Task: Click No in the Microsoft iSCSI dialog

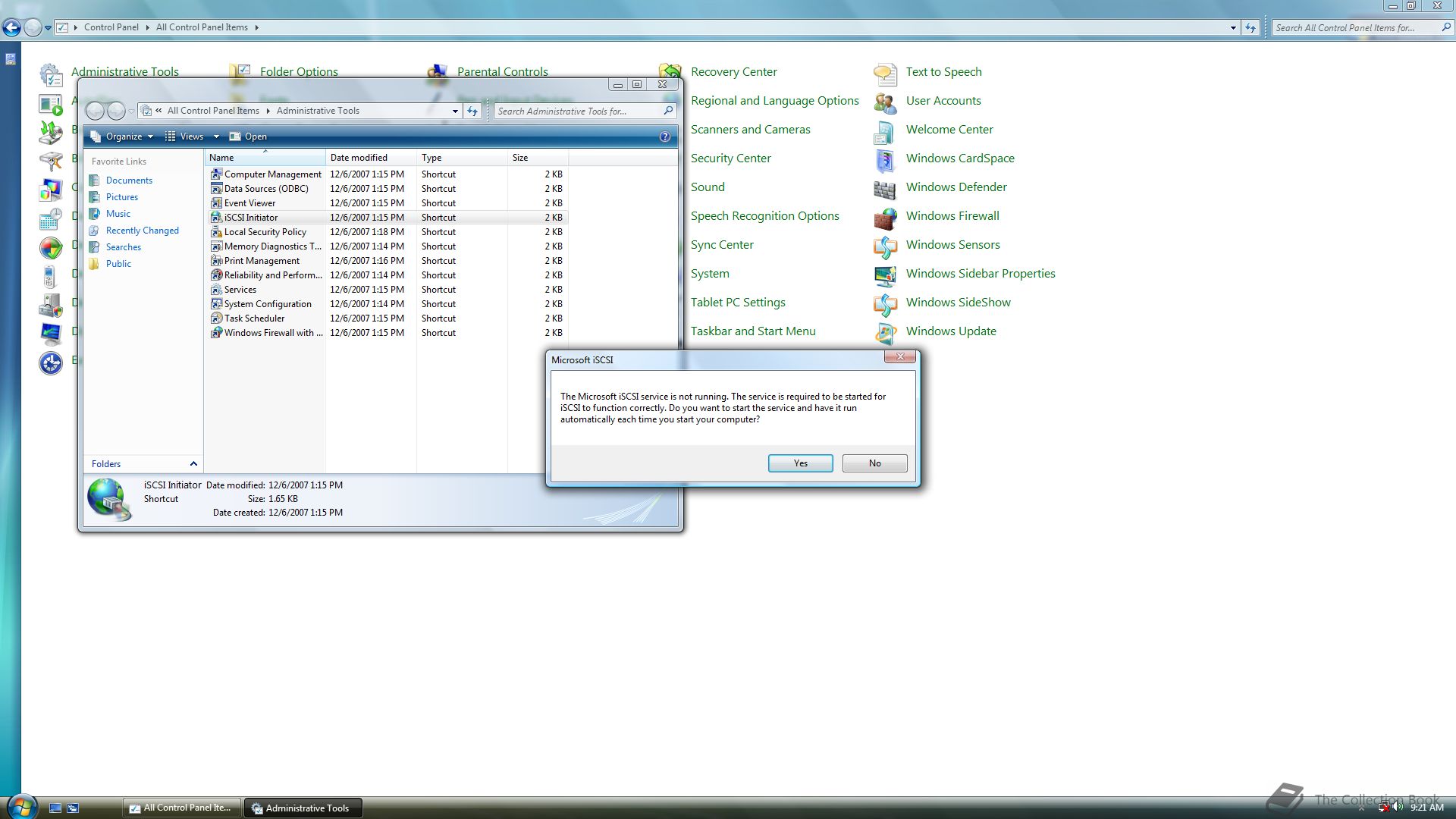Action: point(874,463)
